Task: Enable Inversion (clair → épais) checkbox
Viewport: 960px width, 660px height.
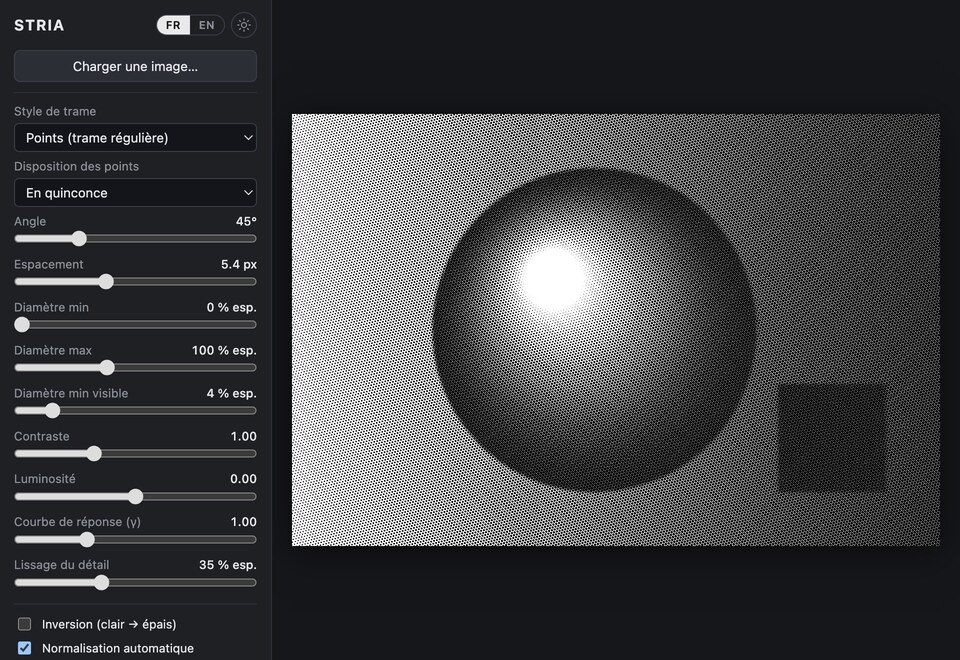Action: point(24,624)
